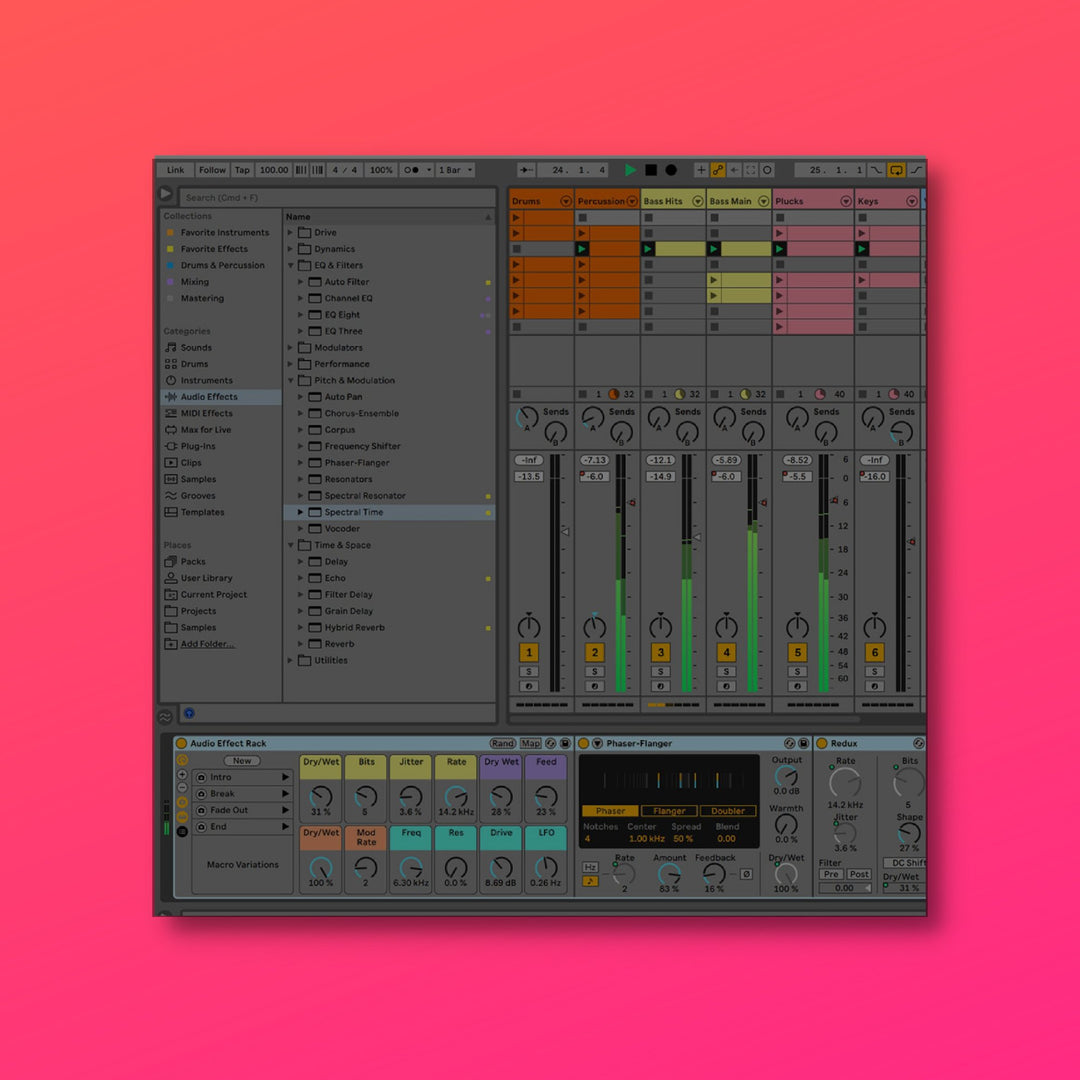Viewport: 1080px width, 1080px height.
Task: Toggle the automation arm chain-link button
Action: (x=718, y=170)
